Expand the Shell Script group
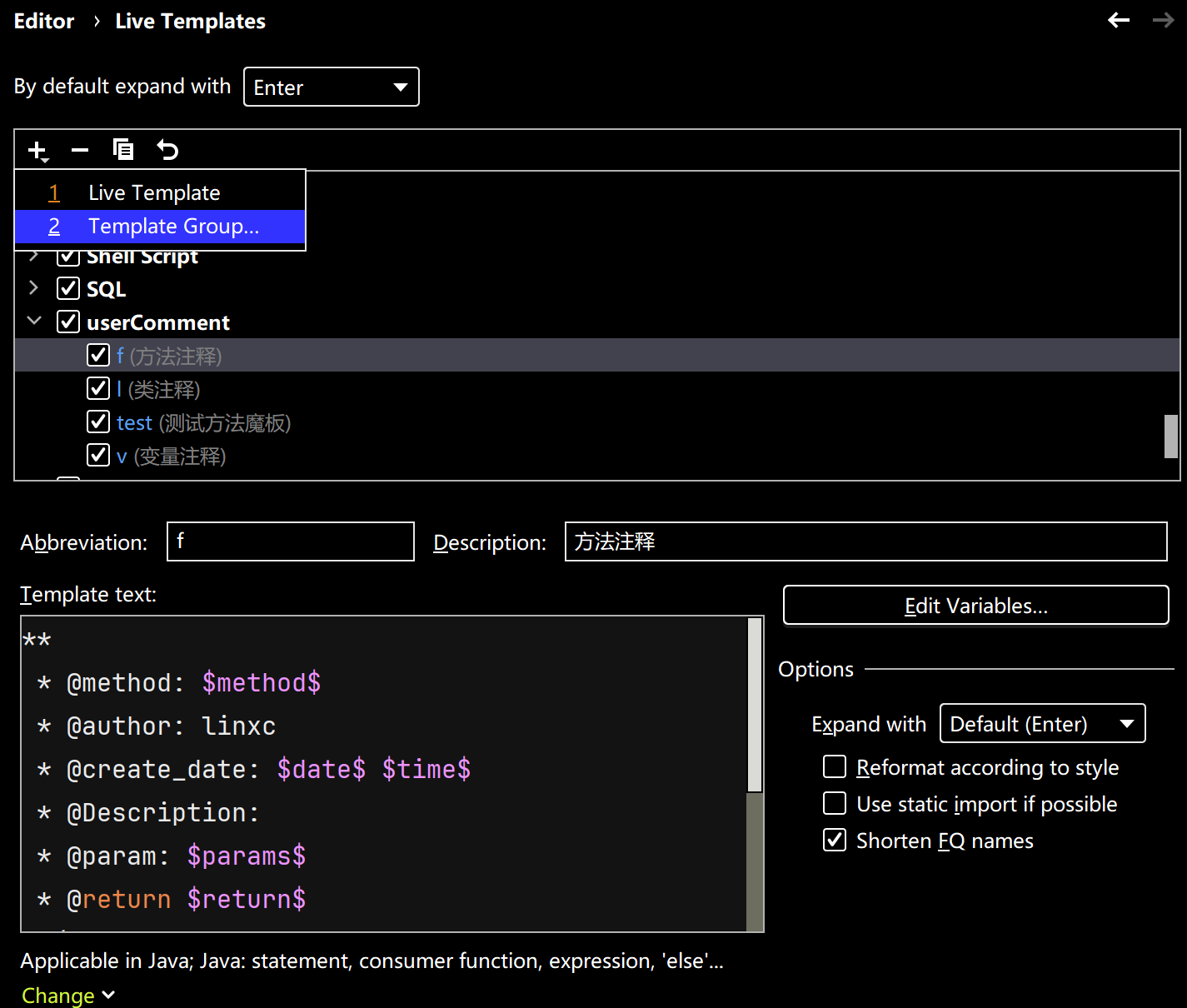1187x1008 pixels. 34,256
